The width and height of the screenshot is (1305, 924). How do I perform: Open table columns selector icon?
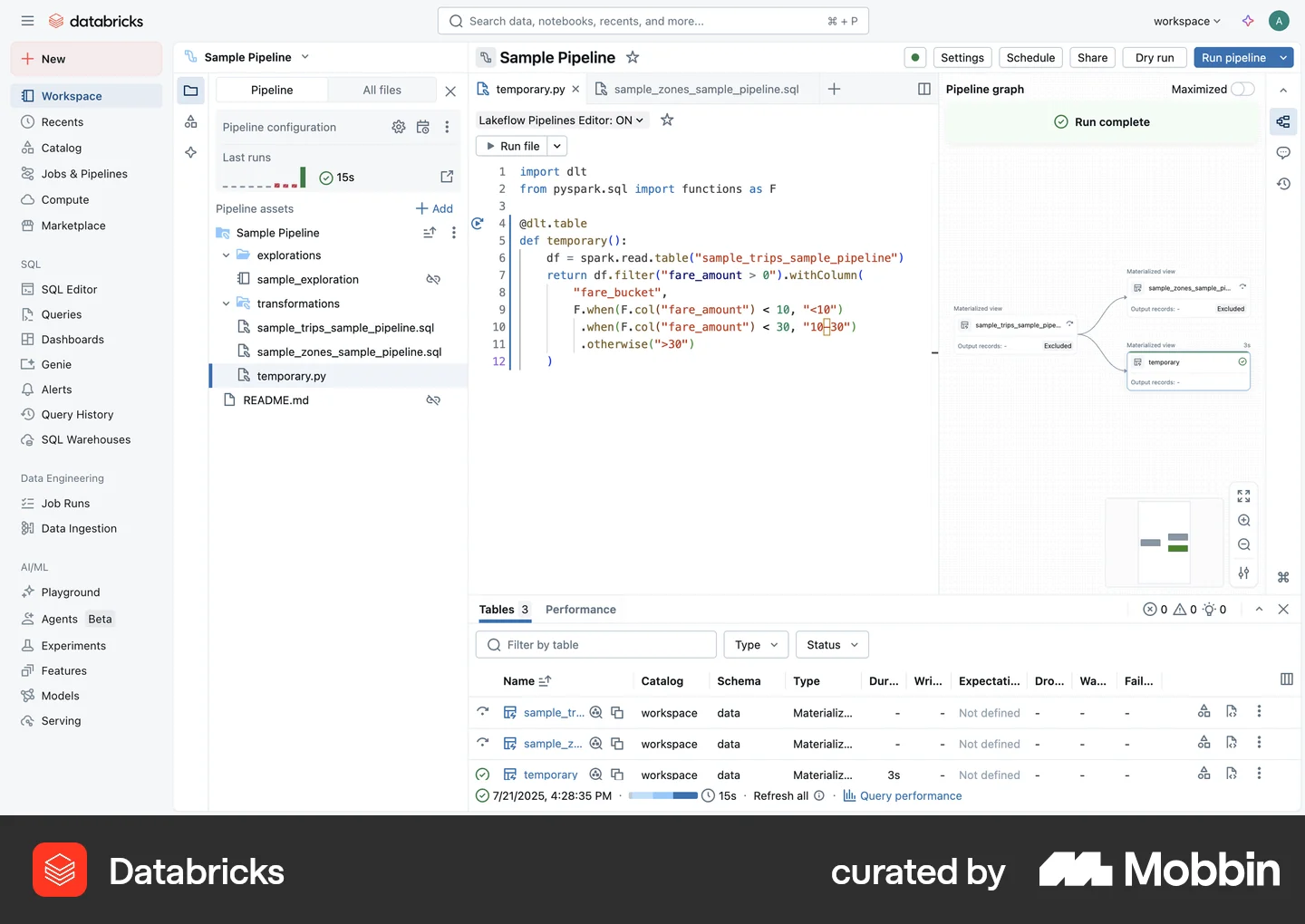1287,679
